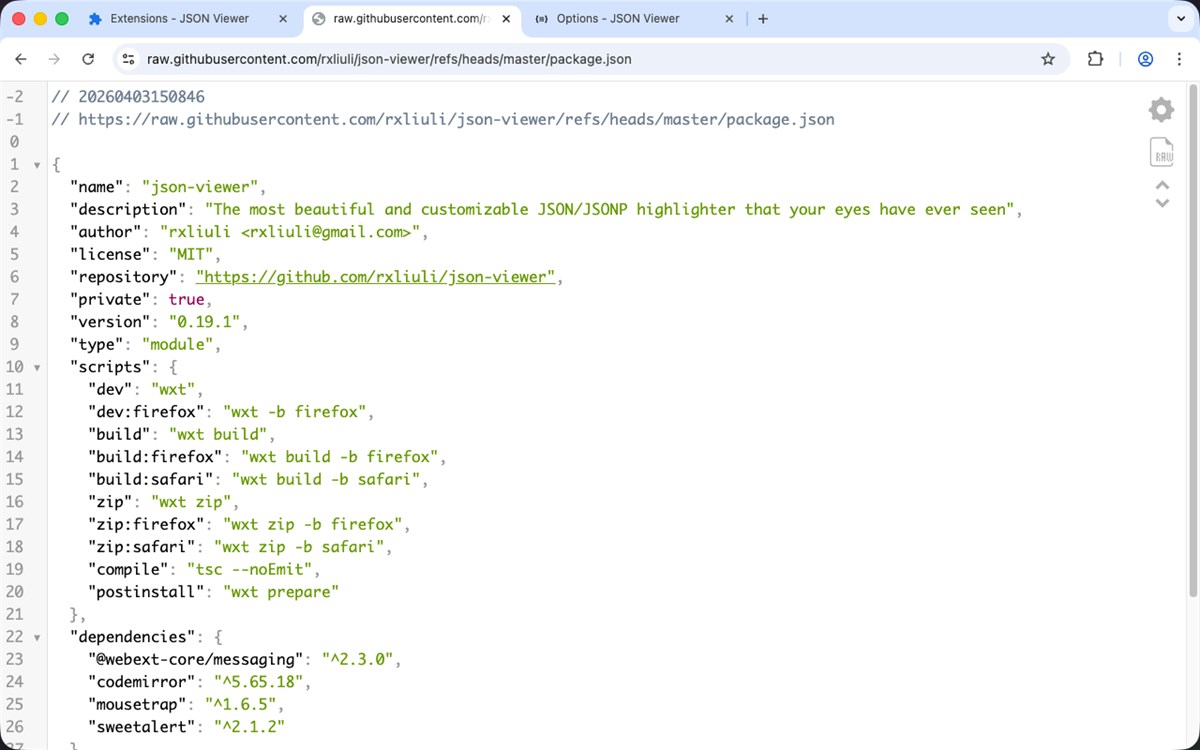The width and height of the screenshot is (1200, 750).
Task: Click the "wxt zip" value
Action: pyautogui.click(x=192, y=502)
